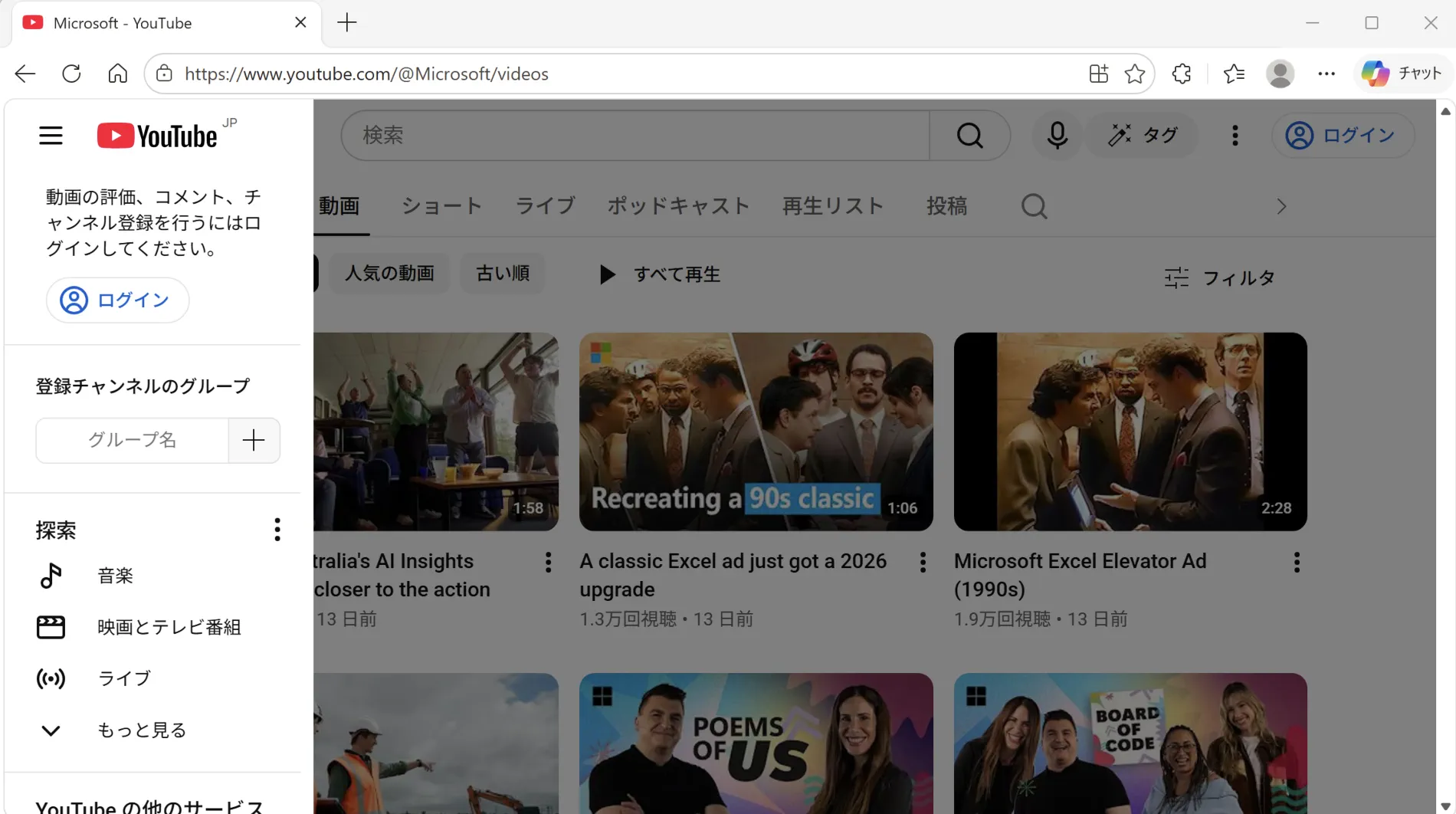
Task: Open more options for 'A classic Excel ad'
Action: click(x=923, y=563)
